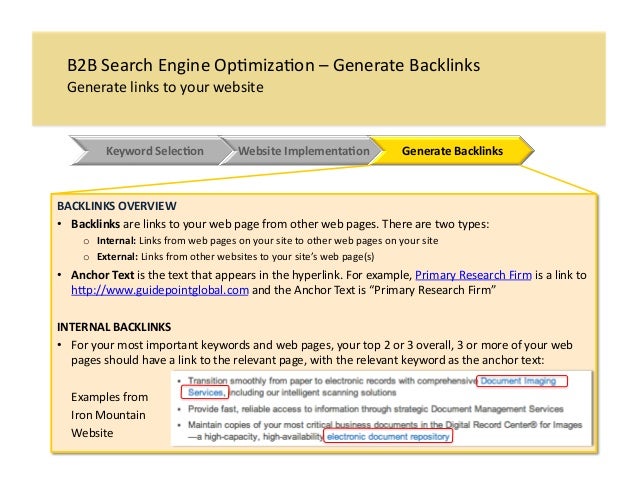Click the subtitle 'Generate links to your website'
Screen dimensions: 638x493
tap(165, 87)
